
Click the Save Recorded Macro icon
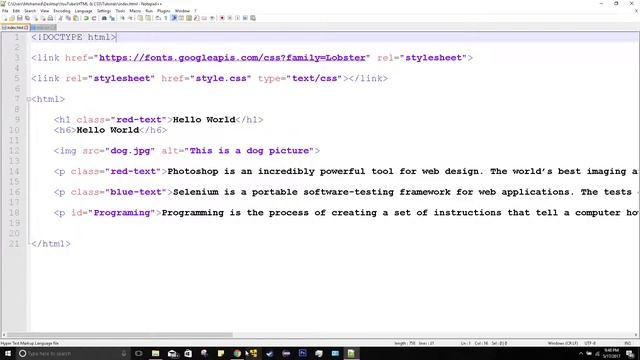pyautogui.click(x=253, y=18)
